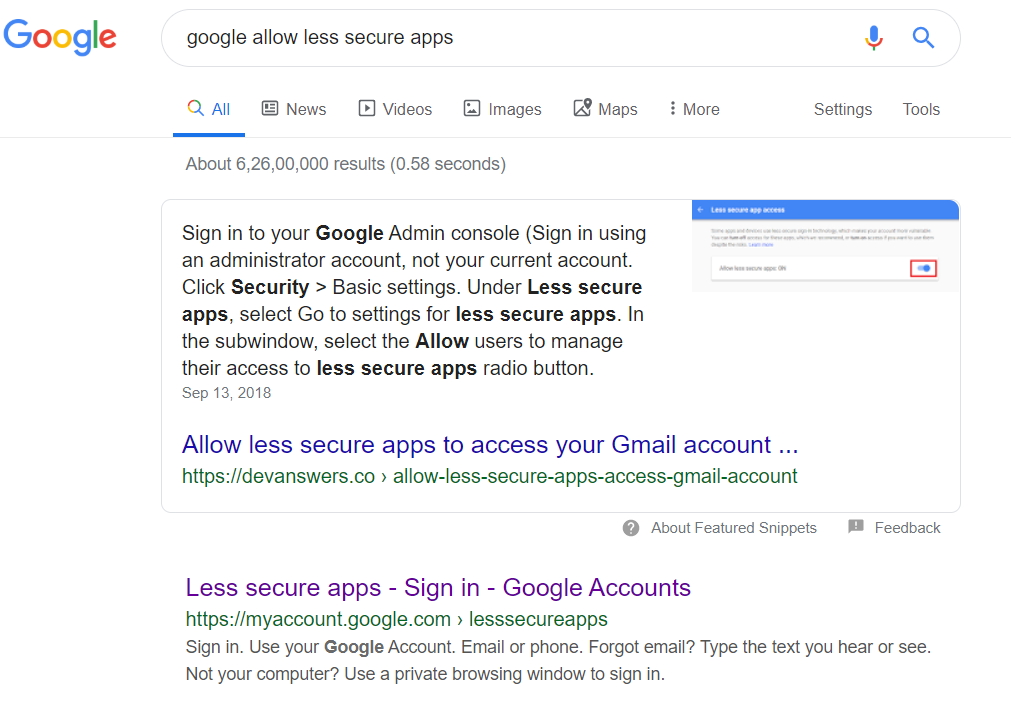Click the magnifying glass search button
This screenshot has height=703, width=1011.
(923, 38)
